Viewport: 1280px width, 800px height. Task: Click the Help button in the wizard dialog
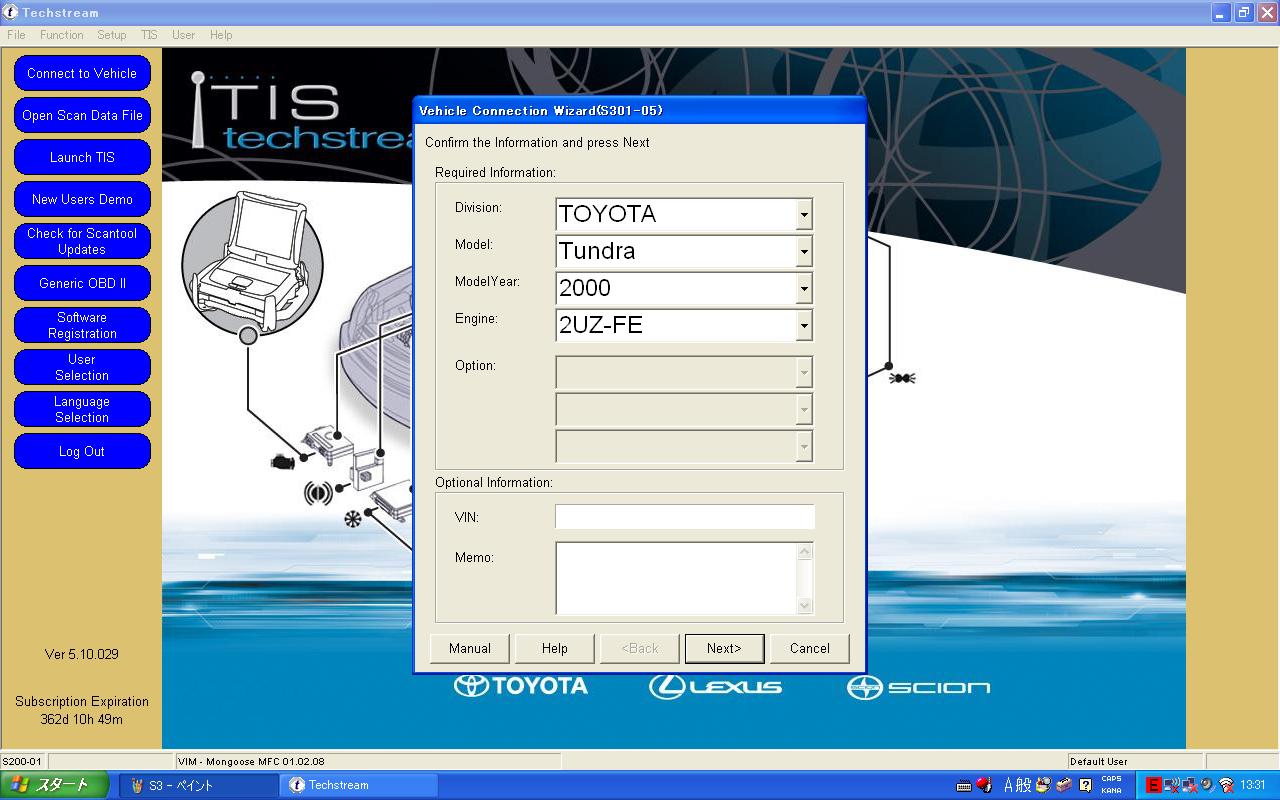pos(555,648)
